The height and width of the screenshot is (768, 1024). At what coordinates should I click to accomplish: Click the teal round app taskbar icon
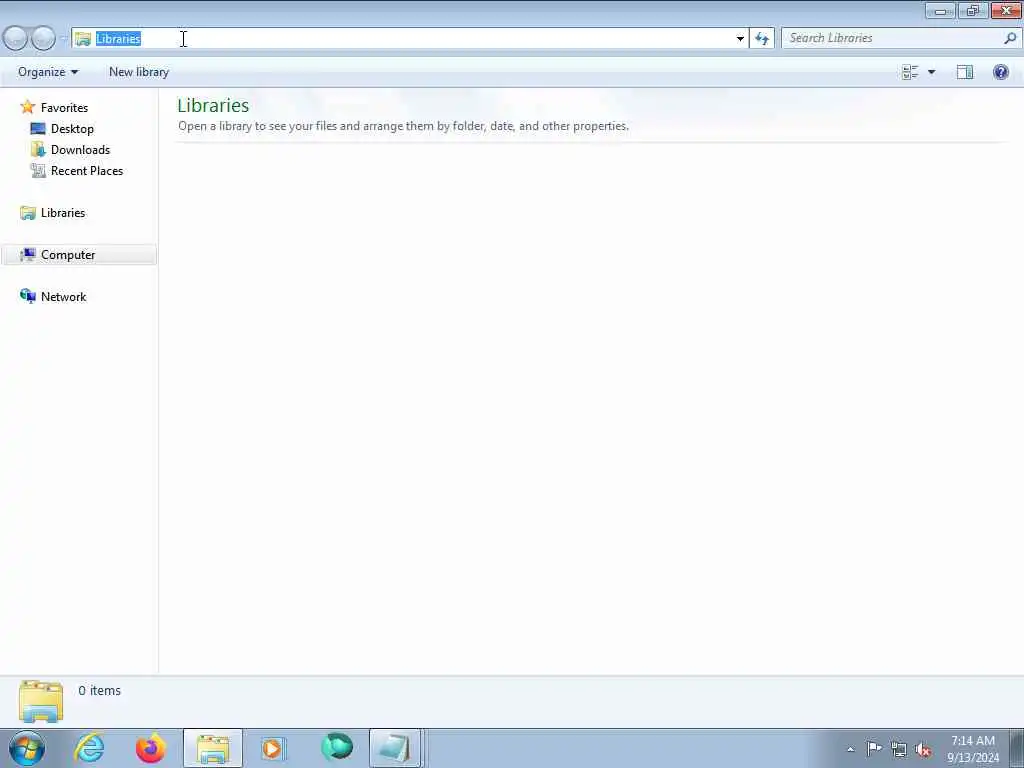click(337, 747)
